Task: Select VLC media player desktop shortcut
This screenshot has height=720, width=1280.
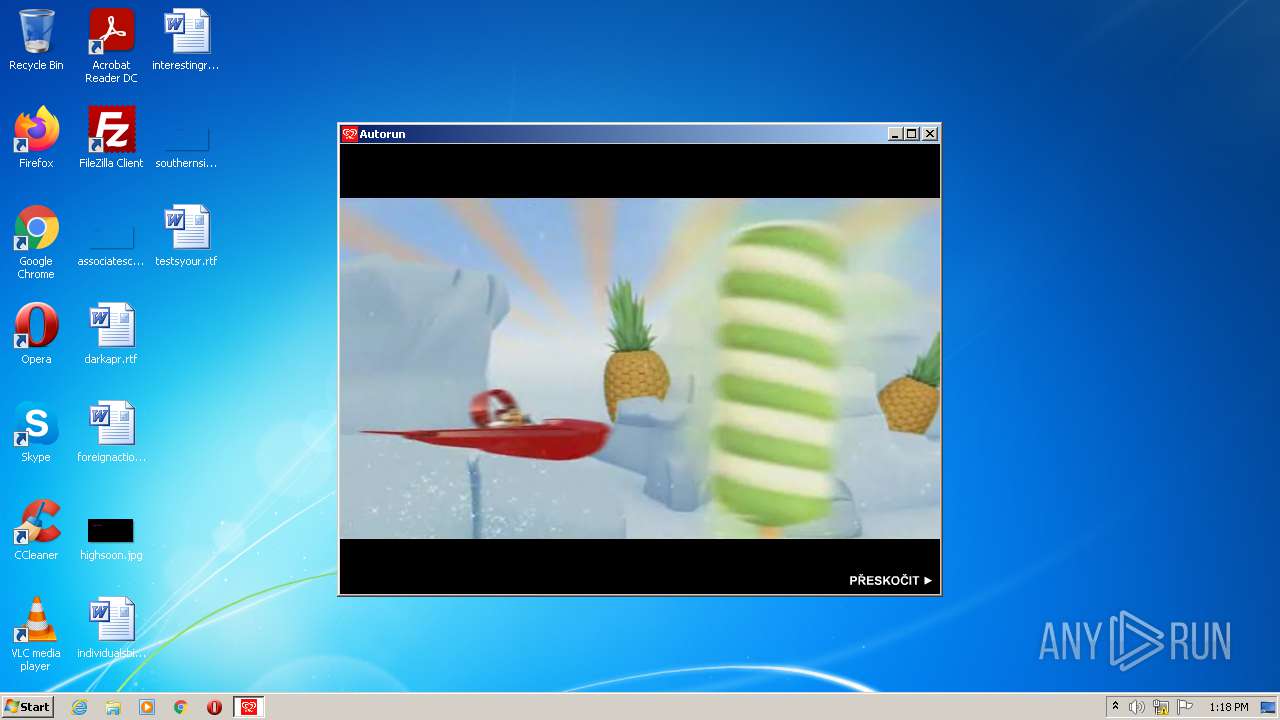Action: [36, 634]
